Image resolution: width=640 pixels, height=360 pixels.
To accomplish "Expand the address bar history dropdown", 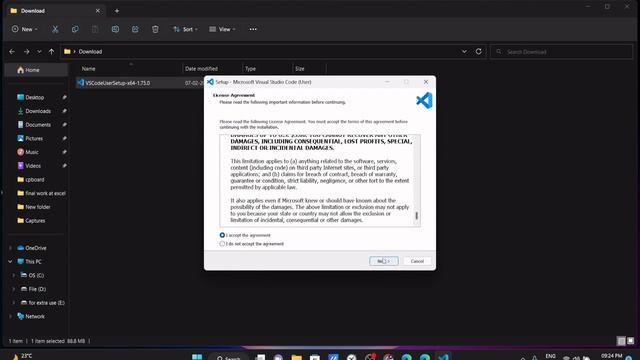I will pyautogui.click(x=464, y=51).
